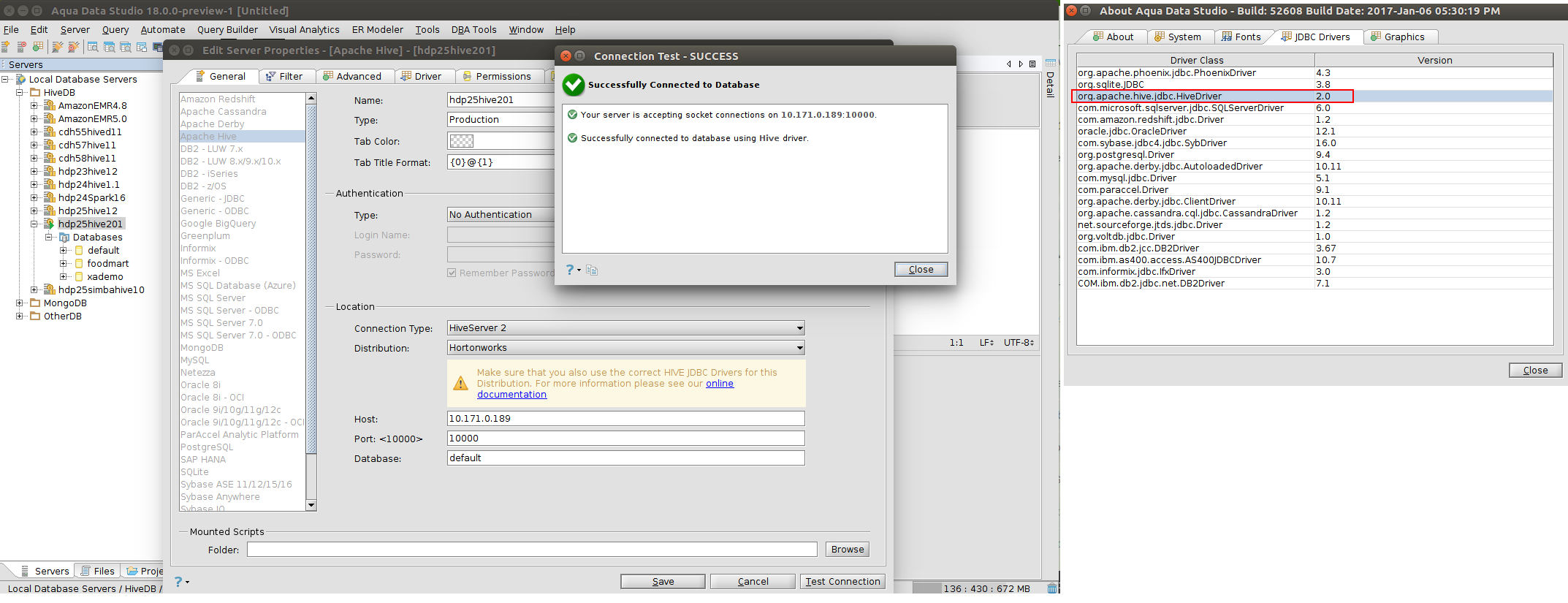Click the Mounted Scripts Folder input field

coord(532,550)
